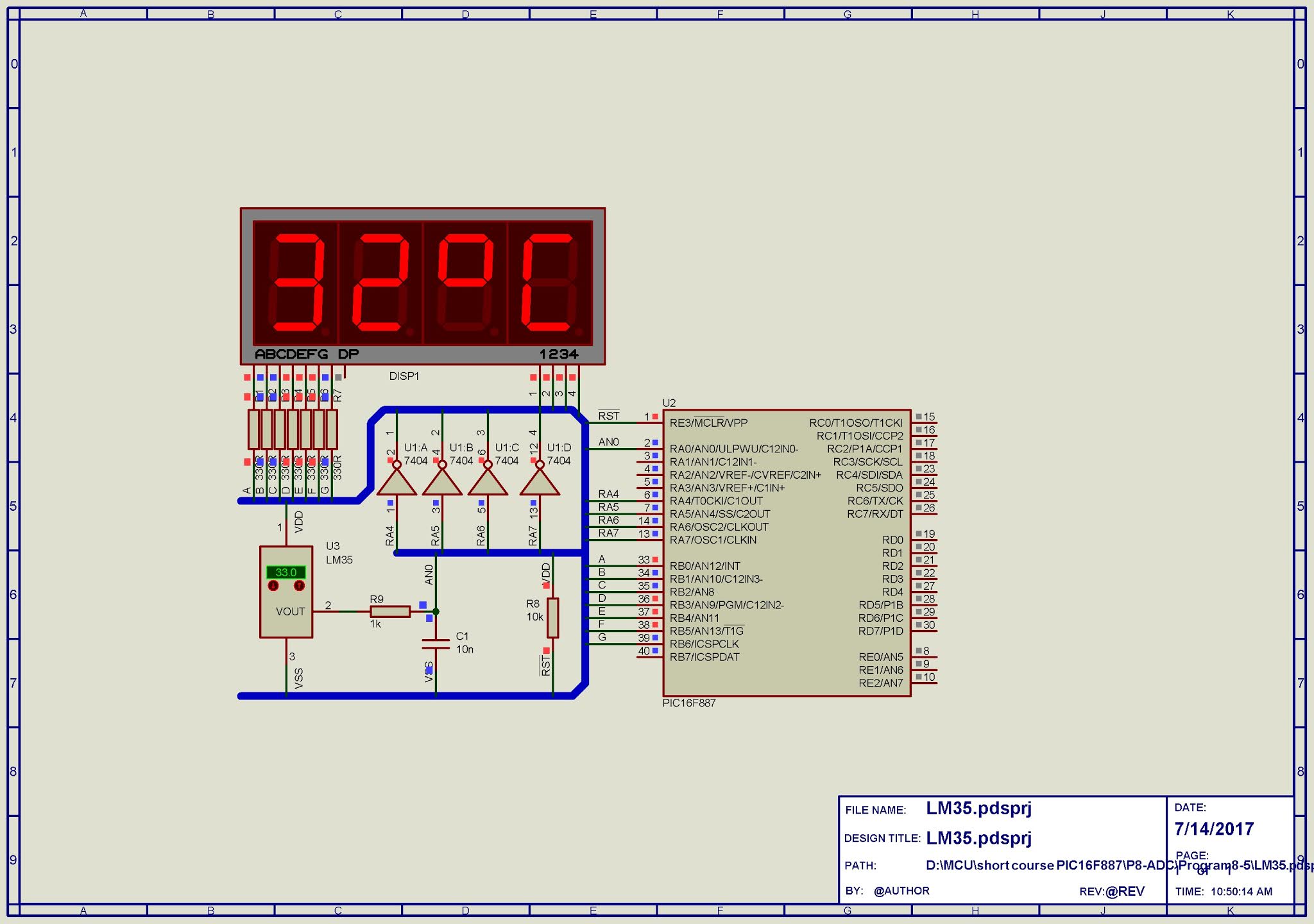Select series resistor R9 1k
The width and height of the screenshot is (1314, 924).
click(391, 613)
